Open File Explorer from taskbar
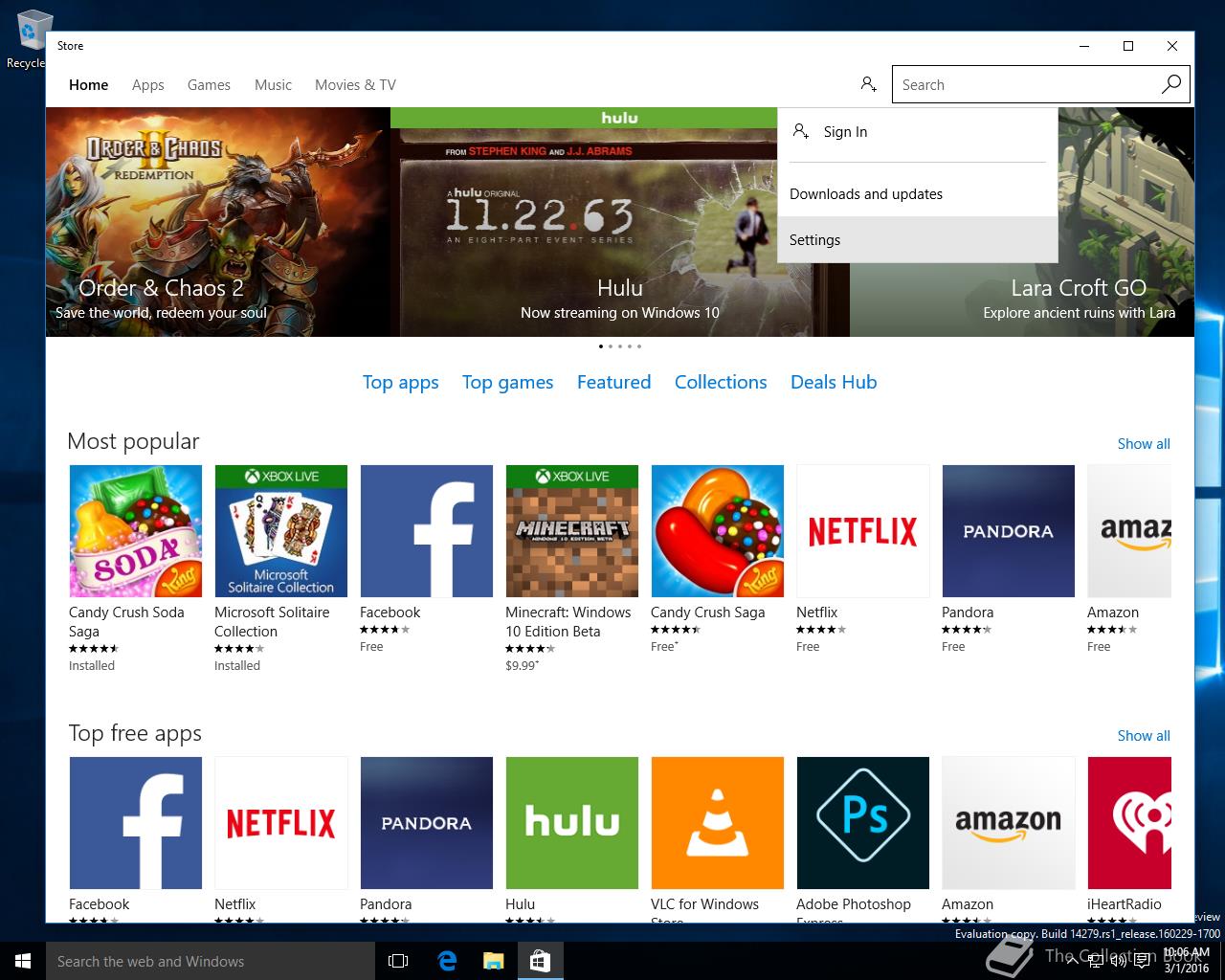 (x=493, y=961)
